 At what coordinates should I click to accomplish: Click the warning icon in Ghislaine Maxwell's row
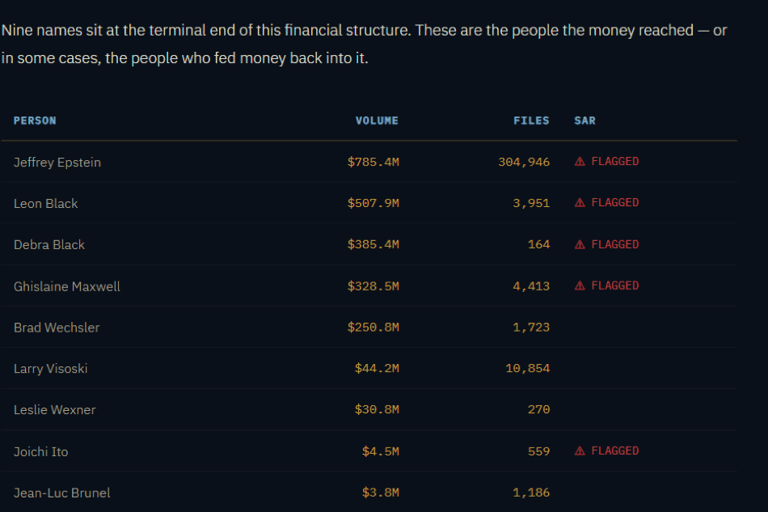580,286
